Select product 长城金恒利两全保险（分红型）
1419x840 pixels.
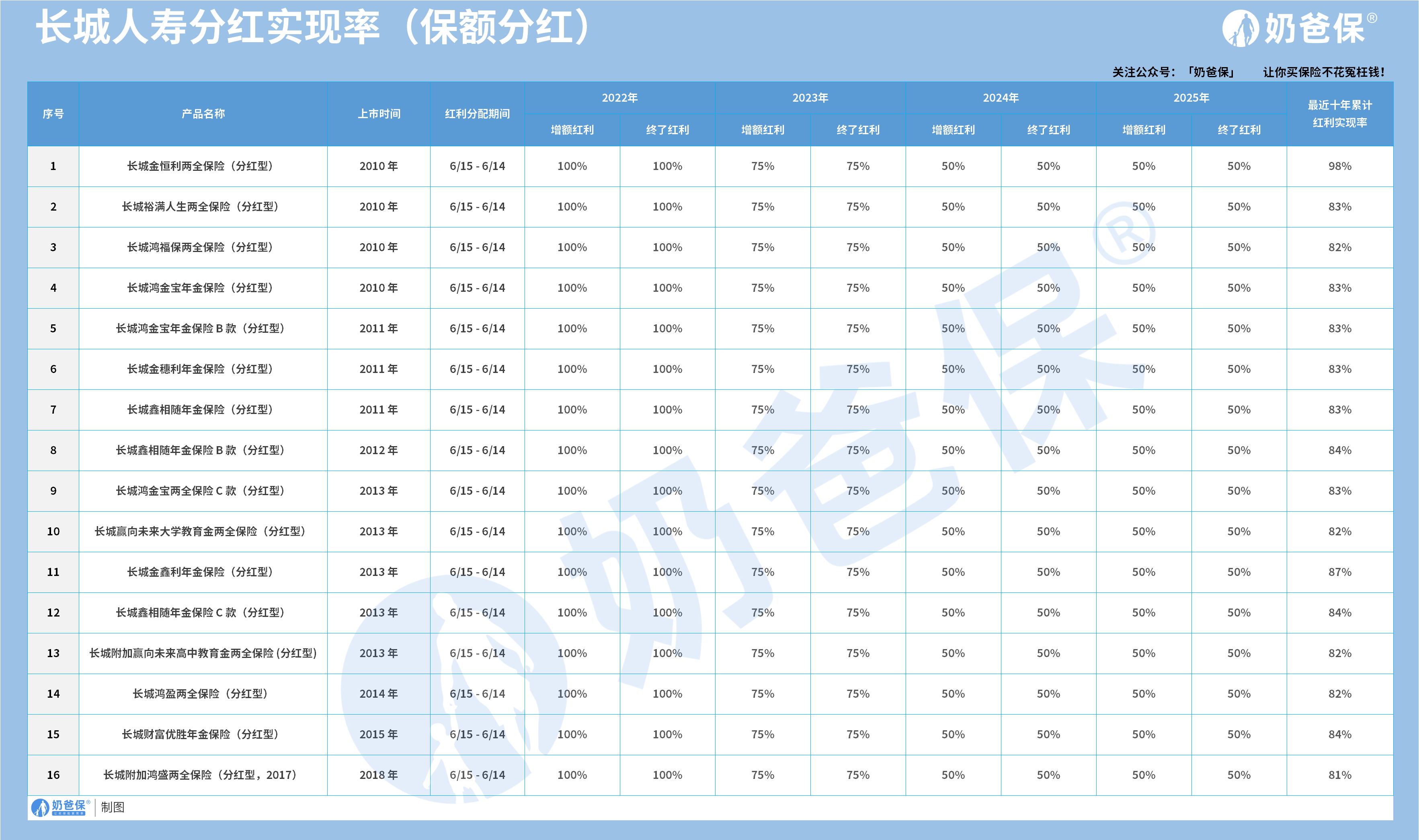[x=203, y=166]
